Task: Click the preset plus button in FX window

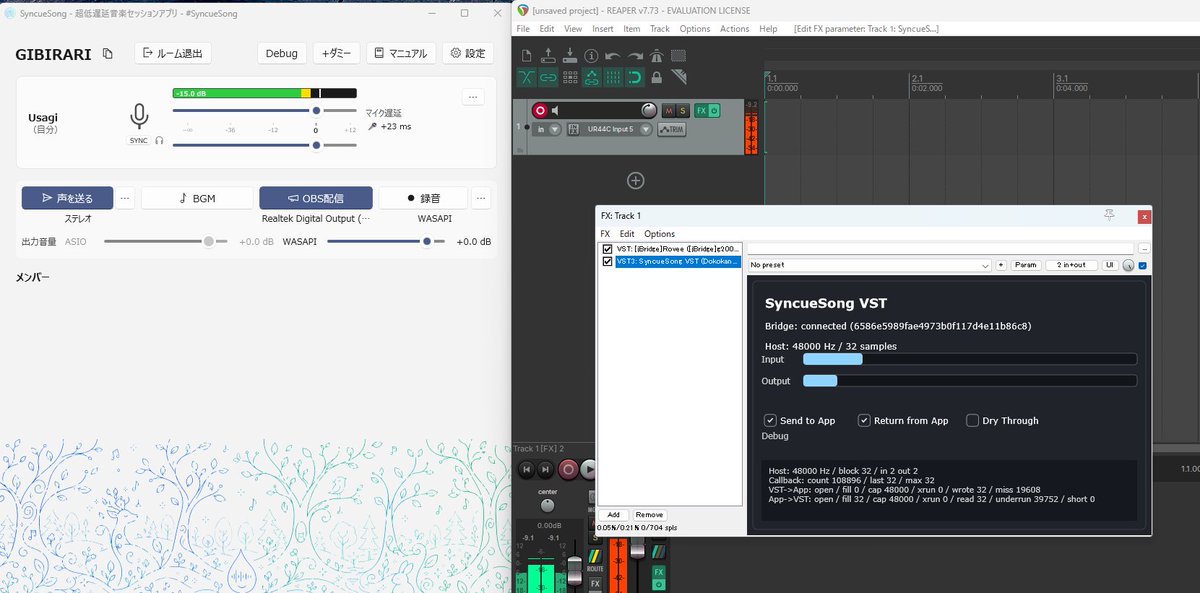Action: pyautogui.click(x=1001, y=265)
